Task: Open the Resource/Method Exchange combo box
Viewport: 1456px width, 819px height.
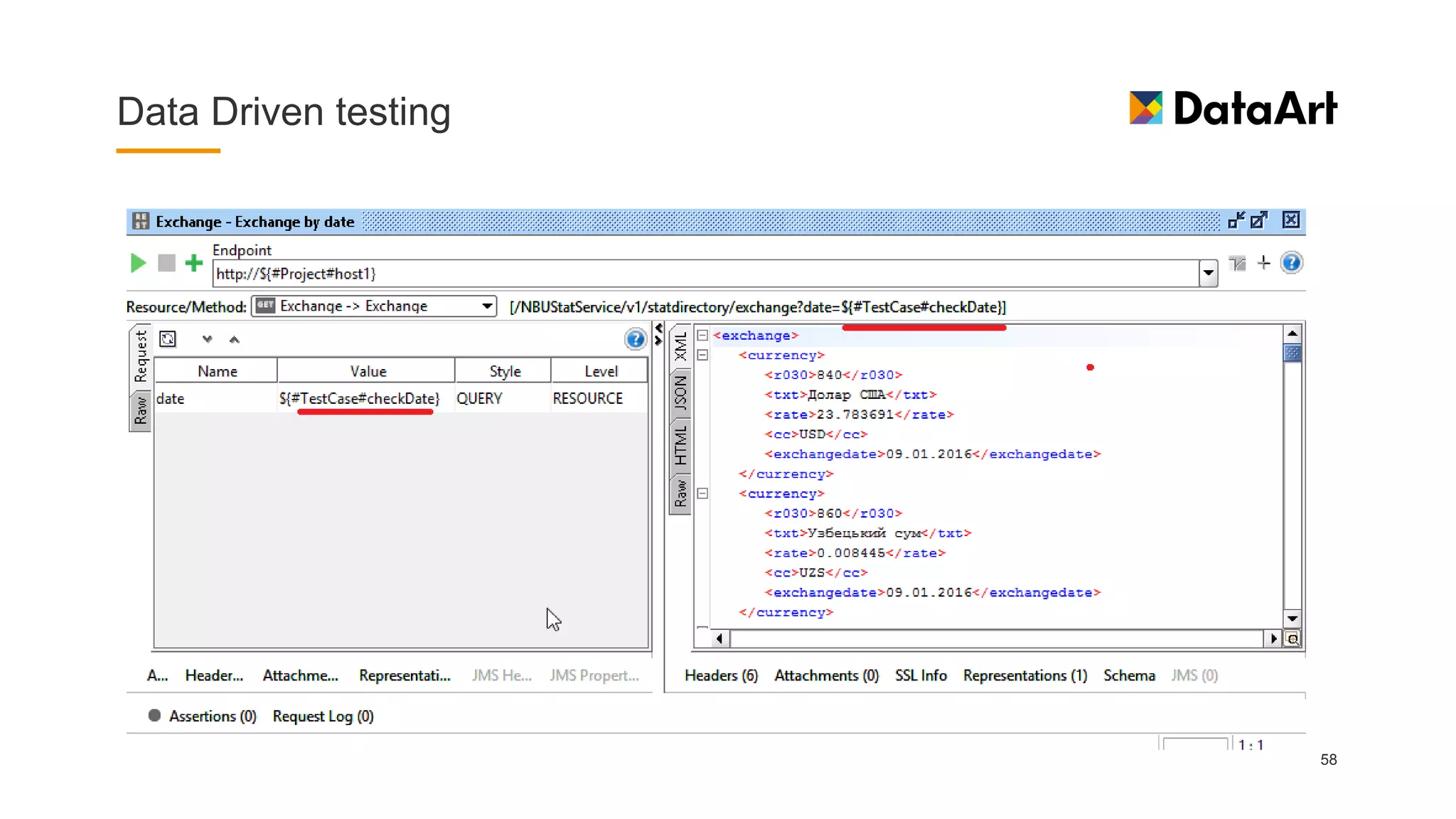Action: click(374, 306)
